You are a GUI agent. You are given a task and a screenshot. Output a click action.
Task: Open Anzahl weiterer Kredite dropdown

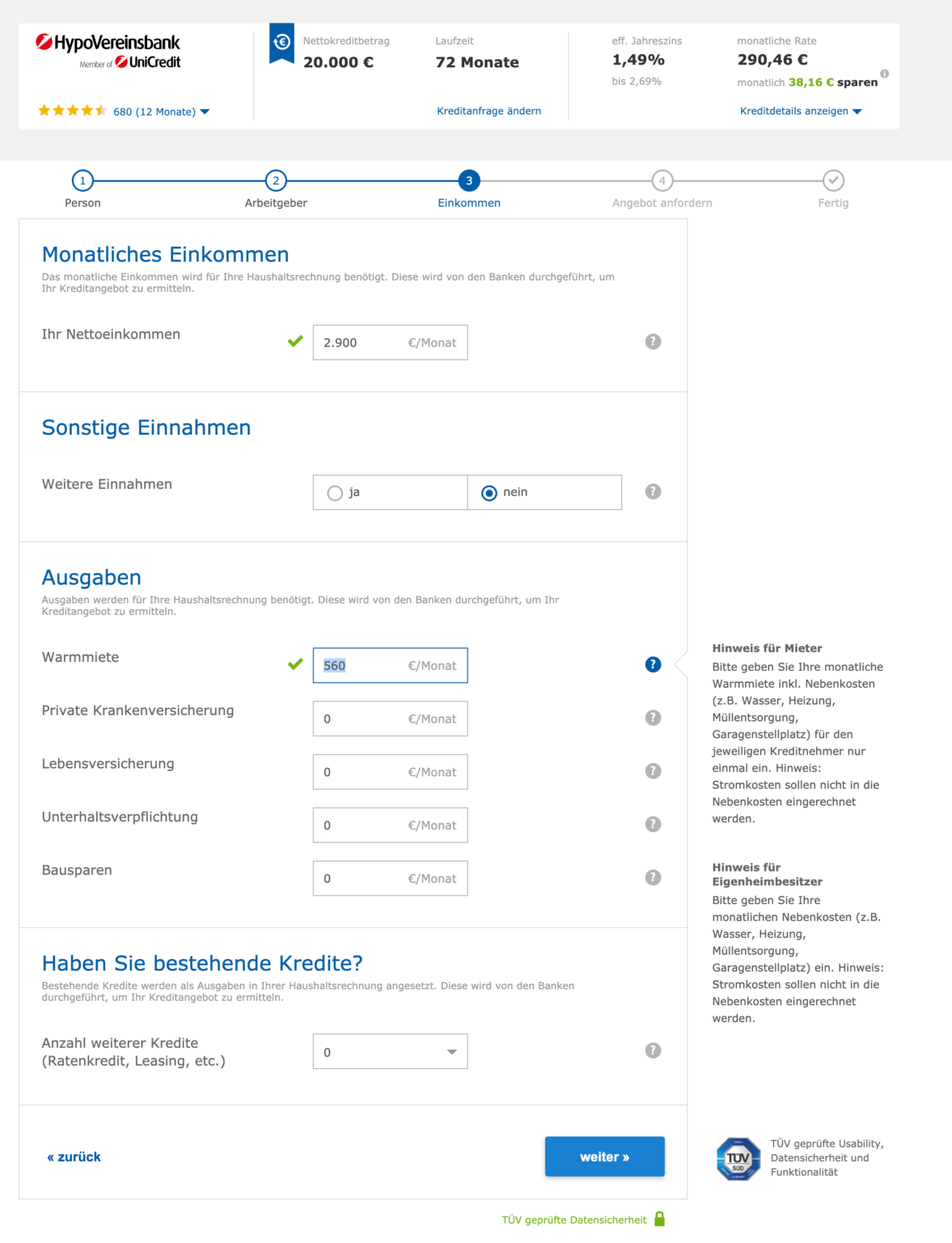390,1051
